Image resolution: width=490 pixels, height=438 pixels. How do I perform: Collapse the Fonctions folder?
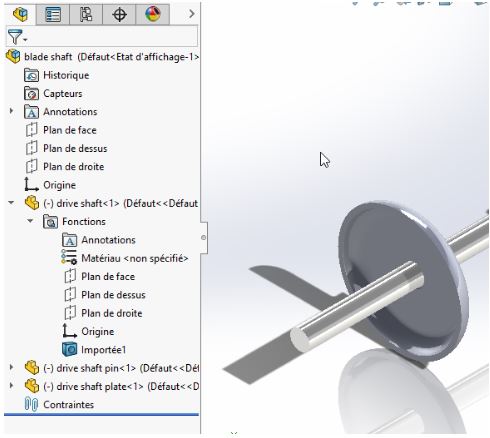(x=30, y=221)
